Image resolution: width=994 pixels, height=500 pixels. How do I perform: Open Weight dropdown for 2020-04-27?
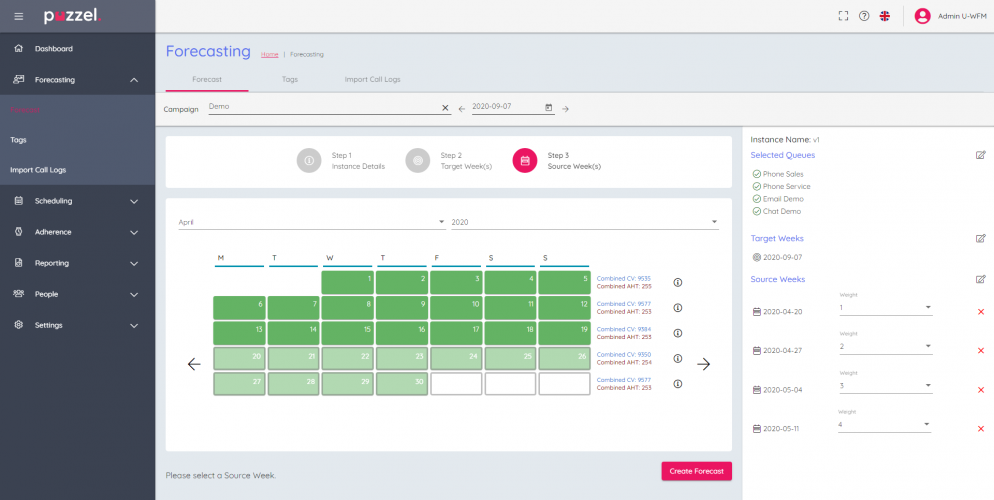(885, 346)
